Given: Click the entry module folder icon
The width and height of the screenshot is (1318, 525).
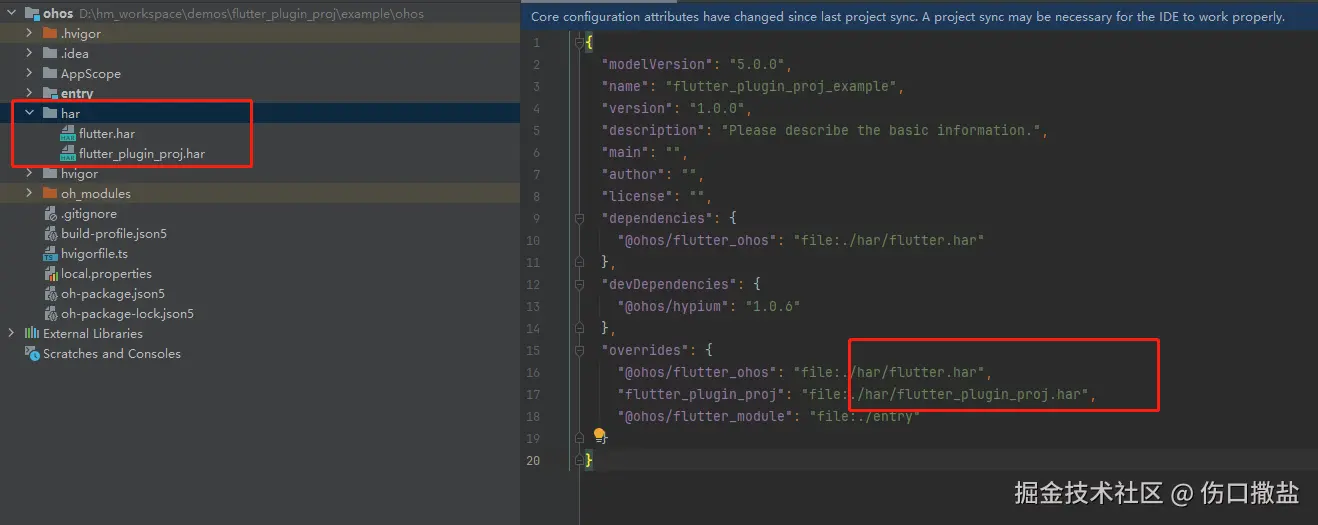Looking at the screenshot, I should point(51,94).
